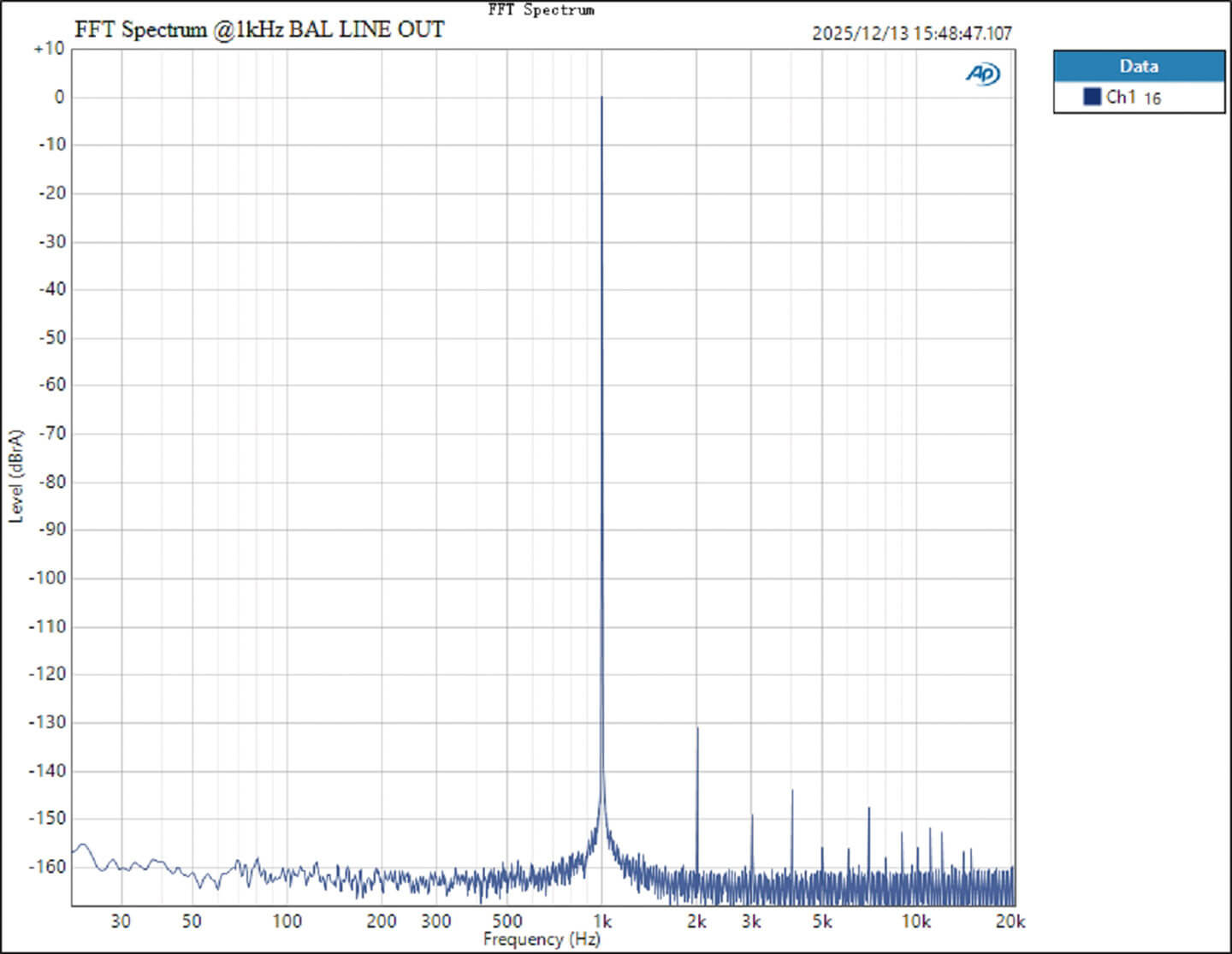Image resolution: width=1232 pixels, height=954 pixels.
Task: Click the '-160' level axis tick label
Action: point(47,866)
